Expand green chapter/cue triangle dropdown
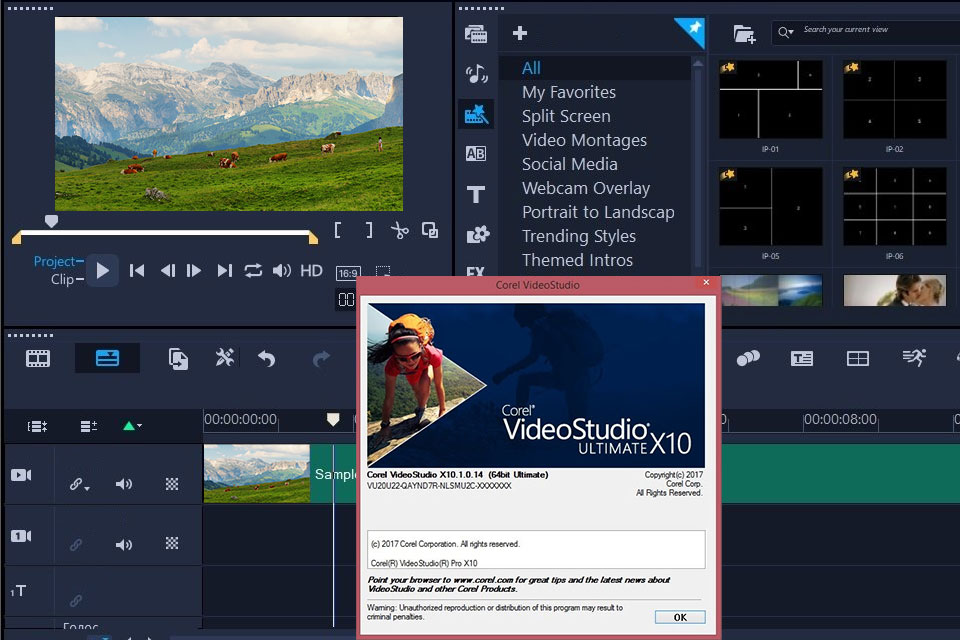Image resolution: width=960 pixels, height=640 pixels. coord(132,426)
